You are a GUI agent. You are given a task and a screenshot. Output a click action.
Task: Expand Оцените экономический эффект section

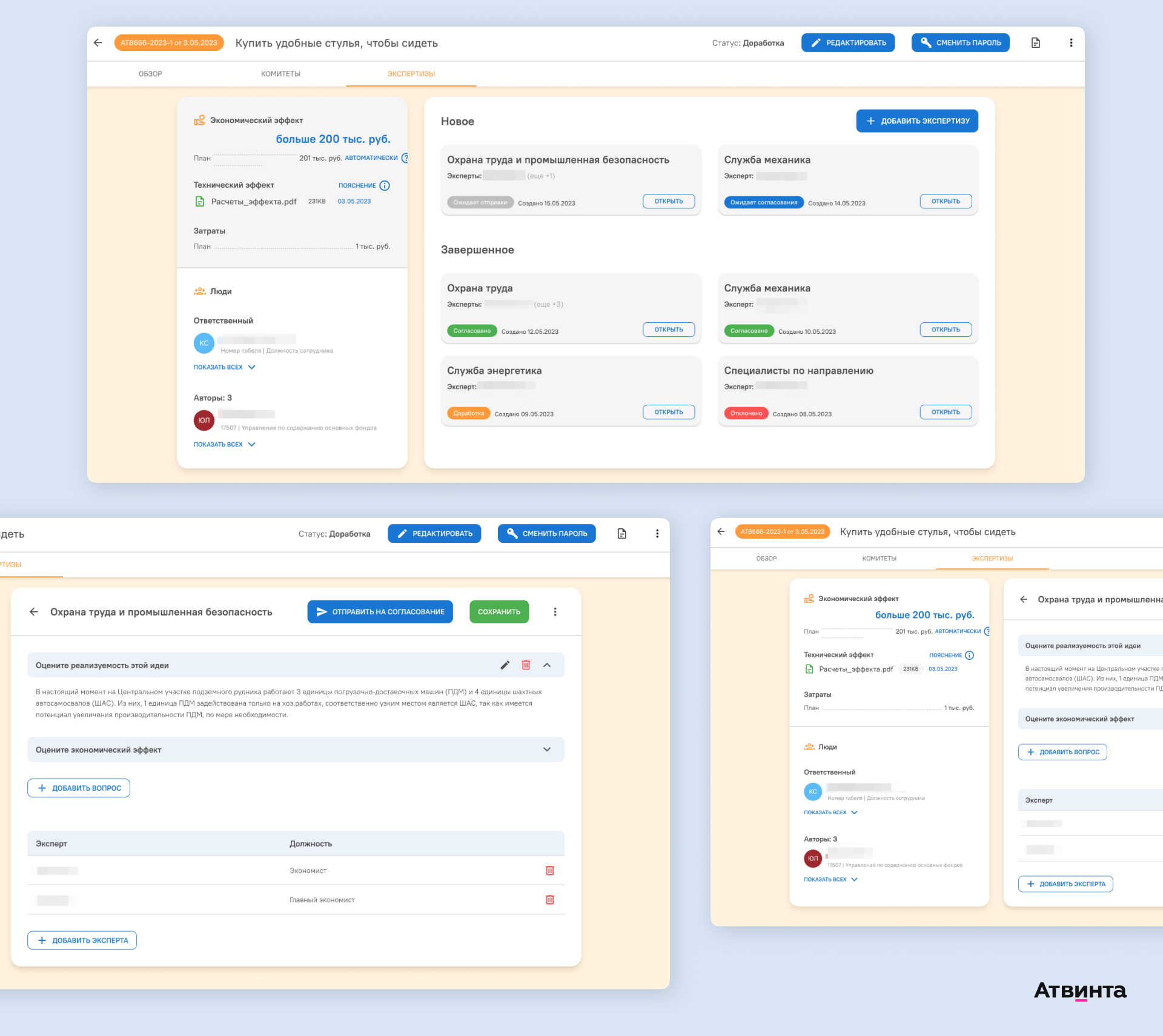(x=547, y=749)
